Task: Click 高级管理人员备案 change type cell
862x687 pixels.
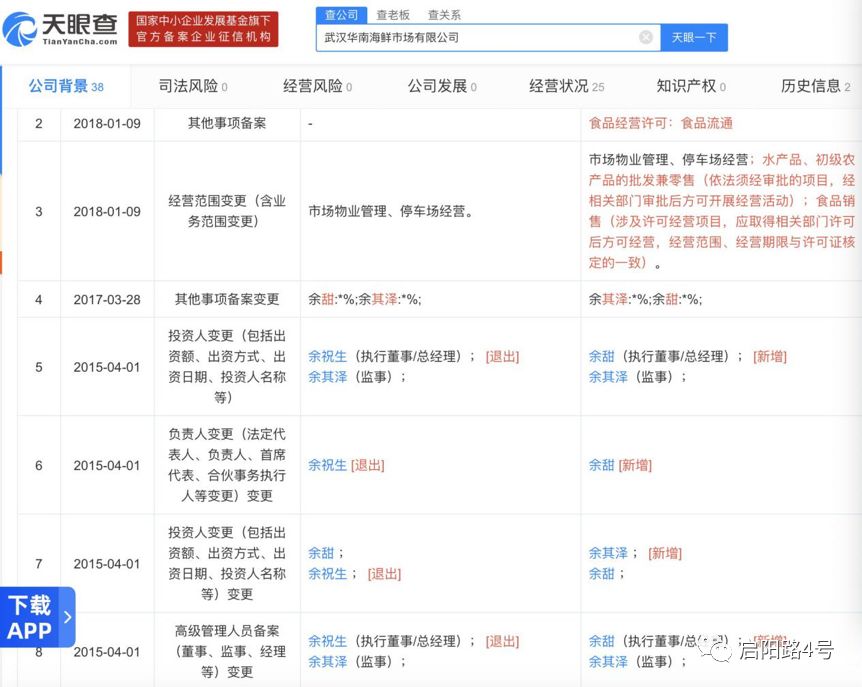Action: click(x=227, y=651)
